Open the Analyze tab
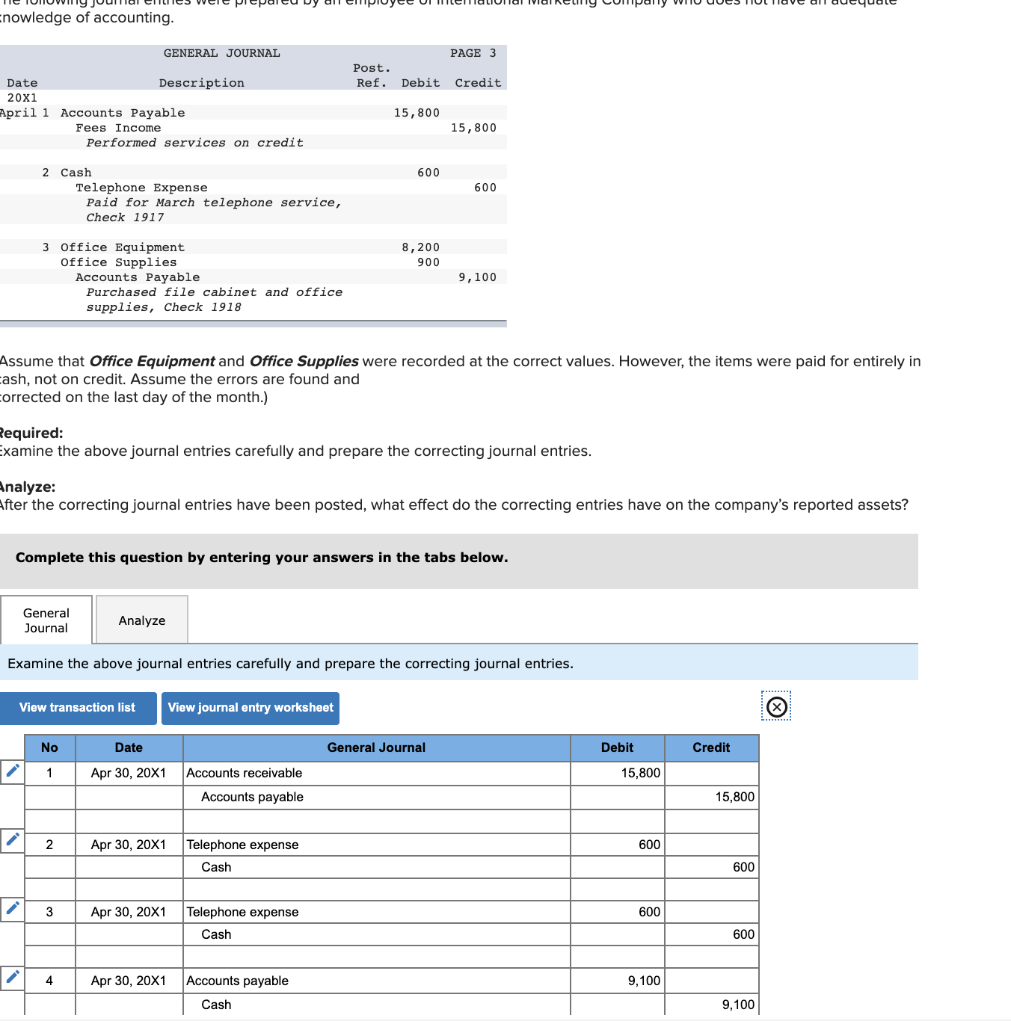Viewport: 1011px width, 1024px height. point(142,620)
